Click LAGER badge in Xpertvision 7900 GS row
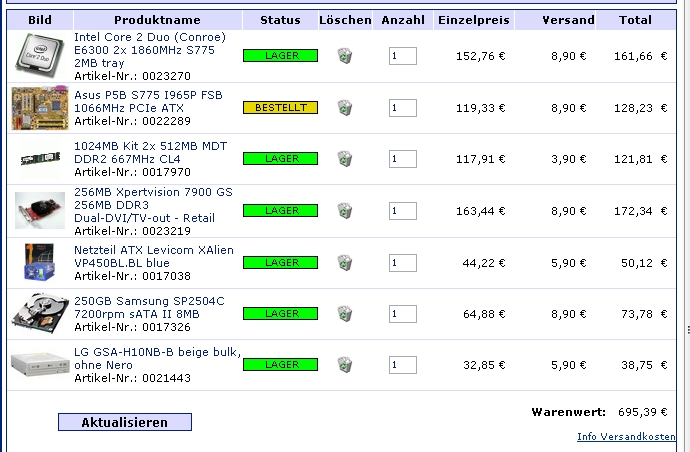Screen dimensions: 690x452 tap(280, 210)
